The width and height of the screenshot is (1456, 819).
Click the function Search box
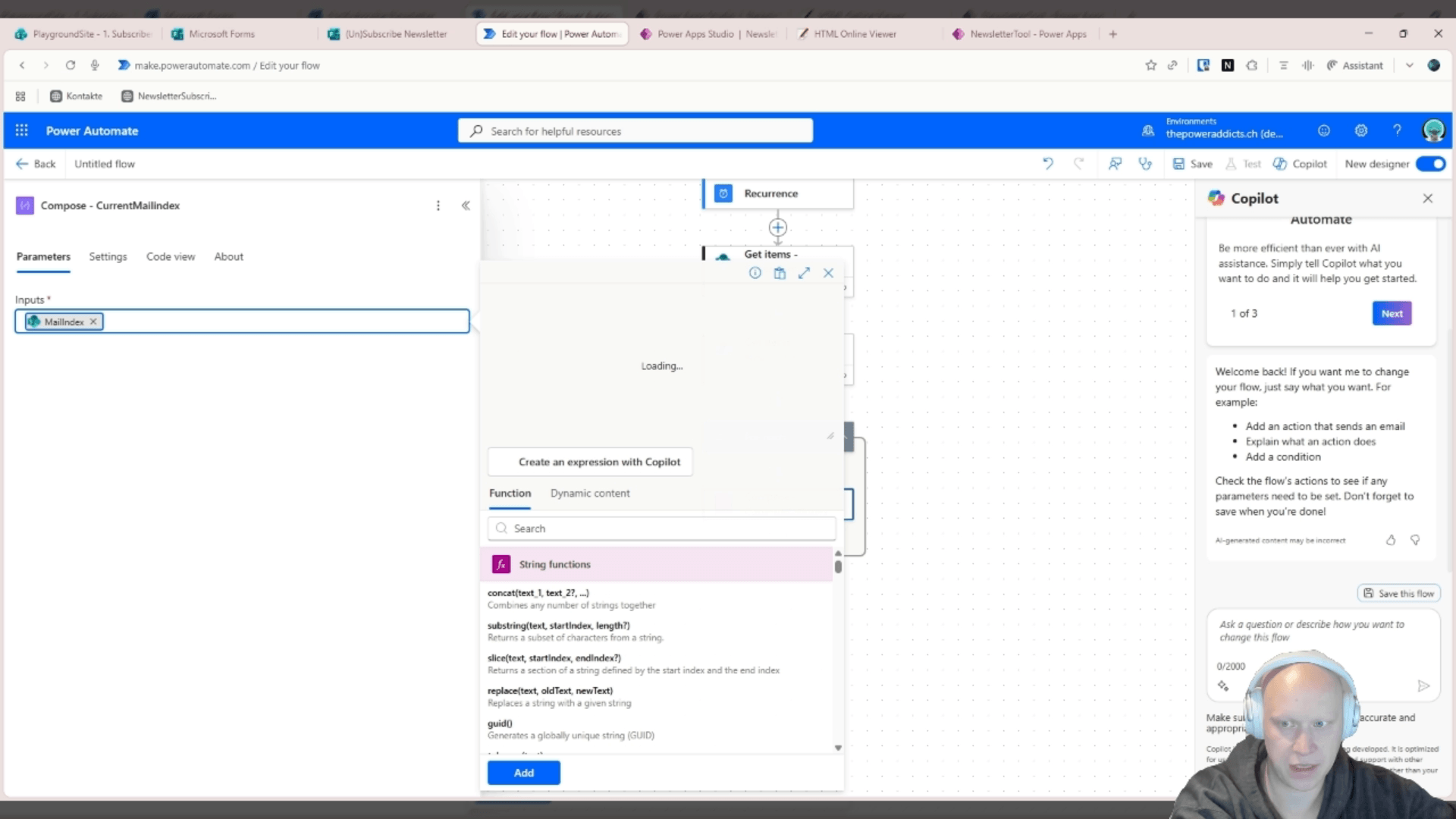point(661,529)
